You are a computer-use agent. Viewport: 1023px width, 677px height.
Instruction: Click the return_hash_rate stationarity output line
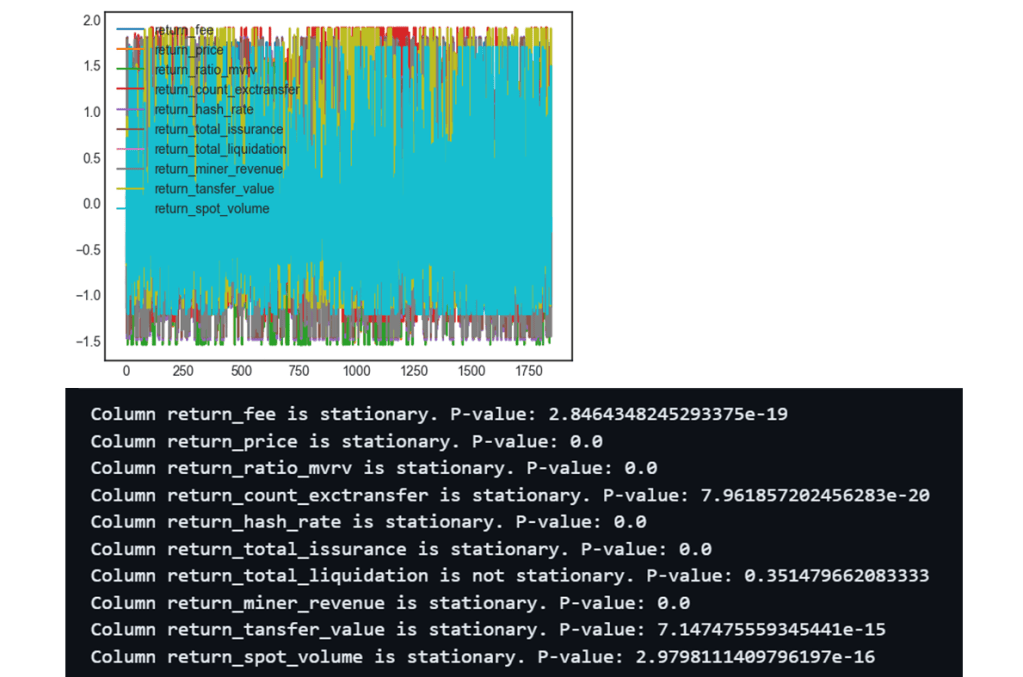pos(368,522)
